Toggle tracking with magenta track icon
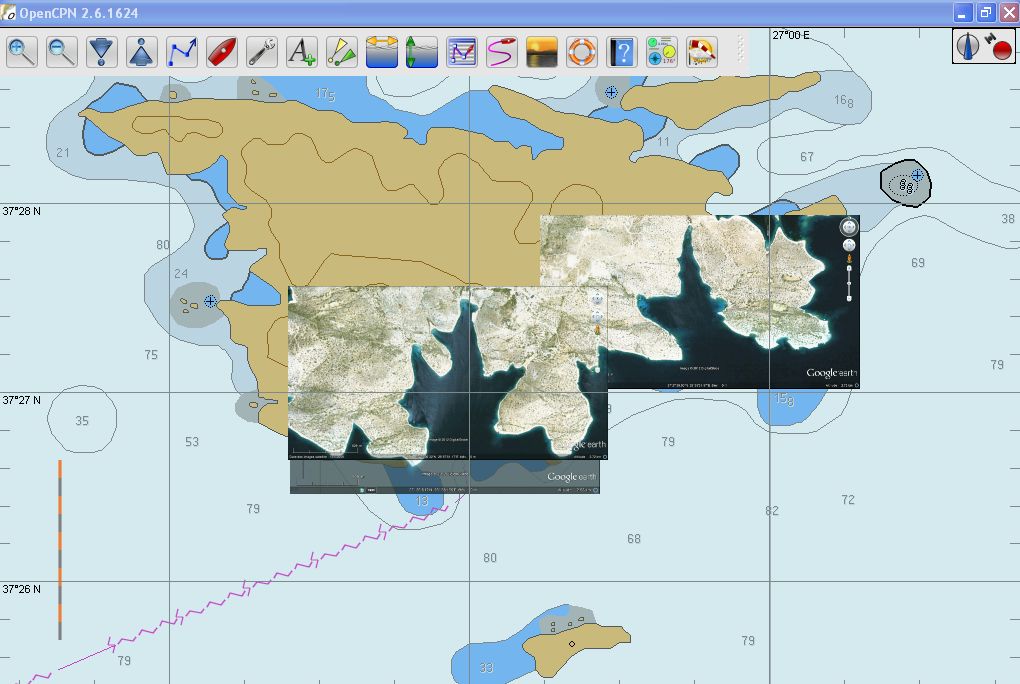 502,52
